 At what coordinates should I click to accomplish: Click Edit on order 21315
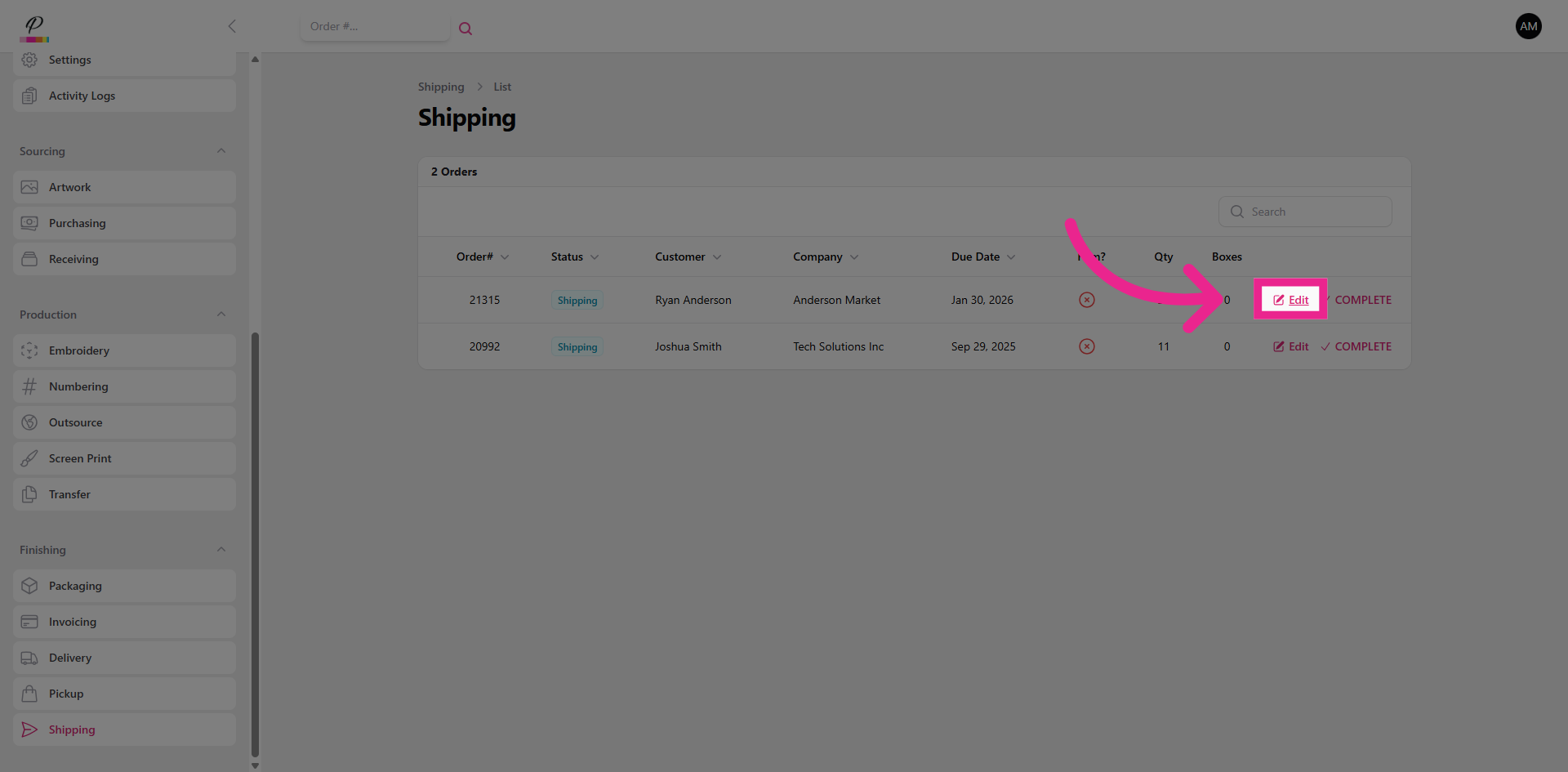pos(1290,299)
